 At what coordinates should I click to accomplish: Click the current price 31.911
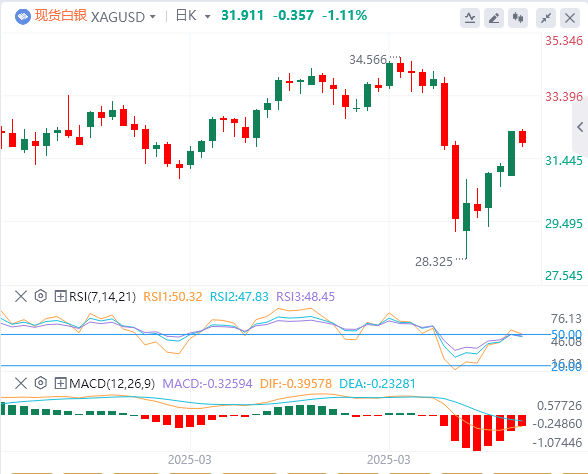click(x=243, y=15)
